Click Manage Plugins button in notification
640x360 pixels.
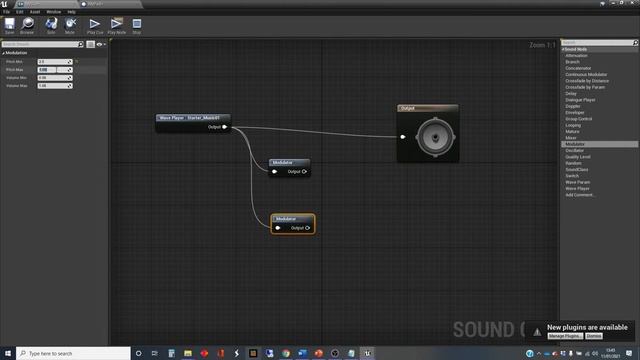pos(565,336)
